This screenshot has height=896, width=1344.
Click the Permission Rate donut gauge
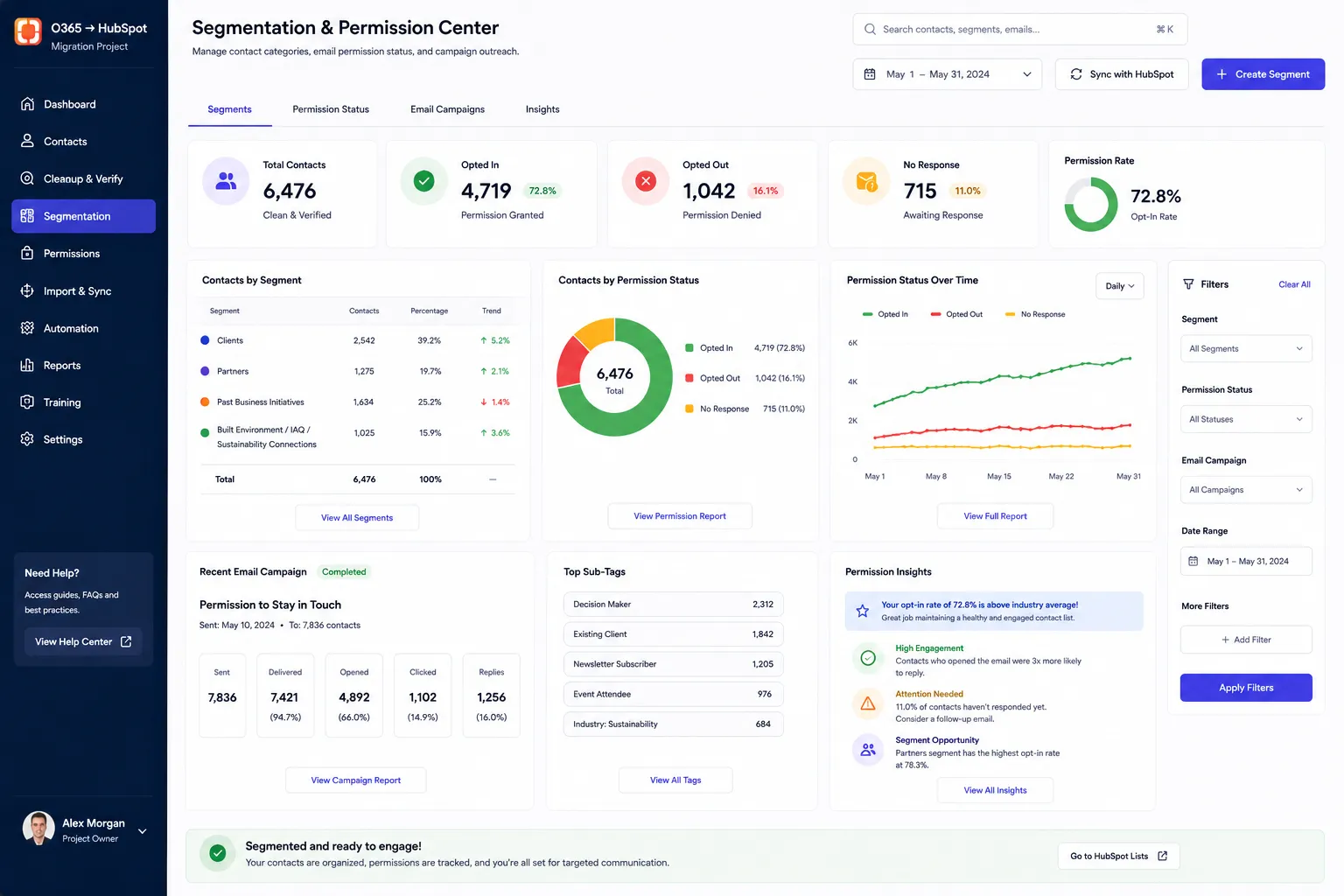coord(1091,204)
